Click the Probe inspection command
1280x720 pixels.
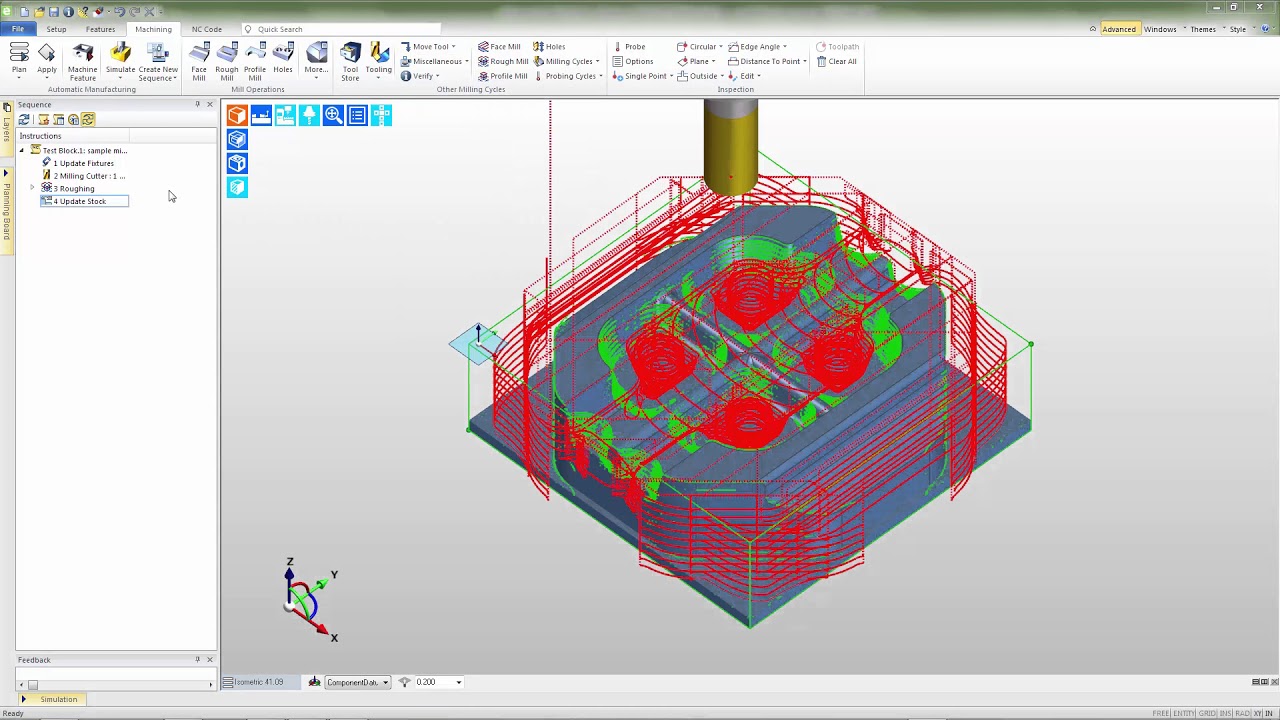click(x=629, y=47)
